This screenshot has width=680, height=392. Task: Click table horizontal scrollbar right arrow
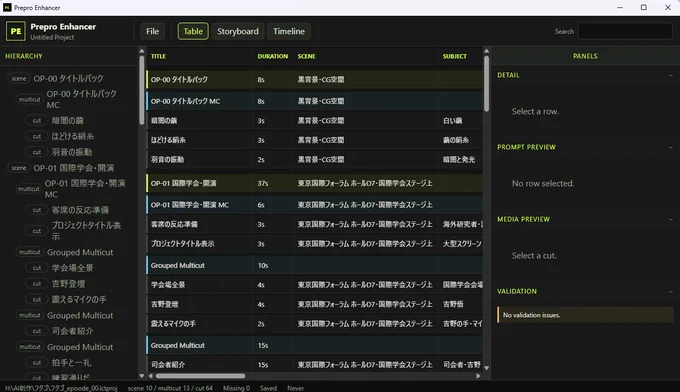(478, 376)
